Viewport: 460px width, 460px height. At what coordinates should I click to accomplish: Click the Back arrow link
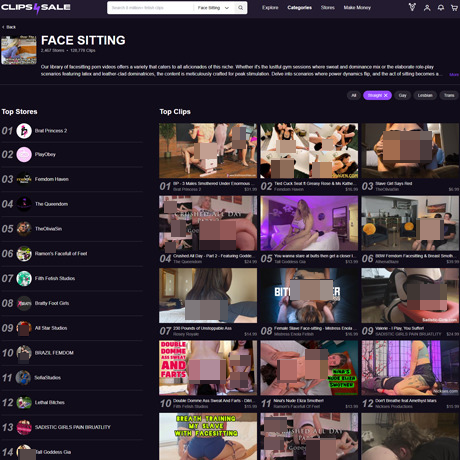click(x=9, y=27)
